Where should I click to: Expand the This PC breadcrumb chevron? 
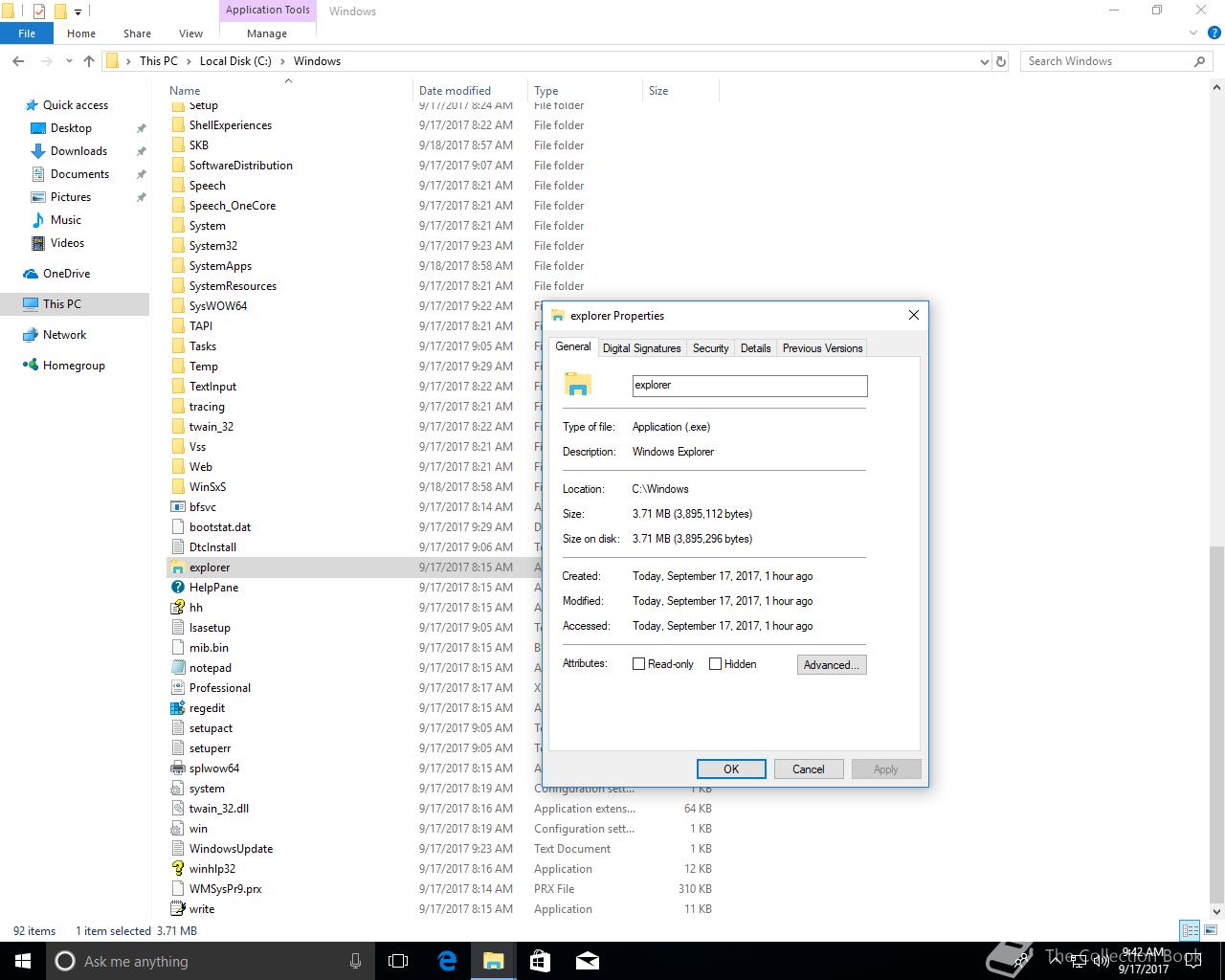pyautogui.click(x=189, y=61)
